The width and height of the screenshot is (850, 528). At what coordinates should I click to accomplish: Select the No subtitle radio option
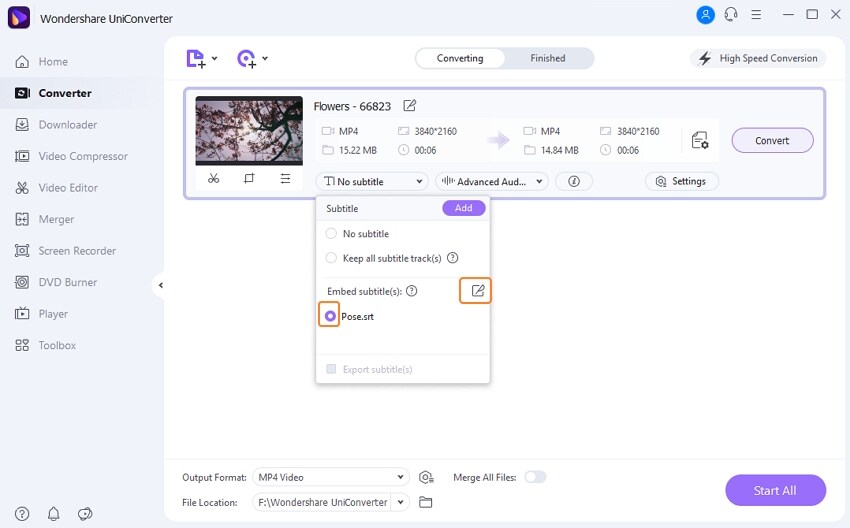tap(331, 234)
